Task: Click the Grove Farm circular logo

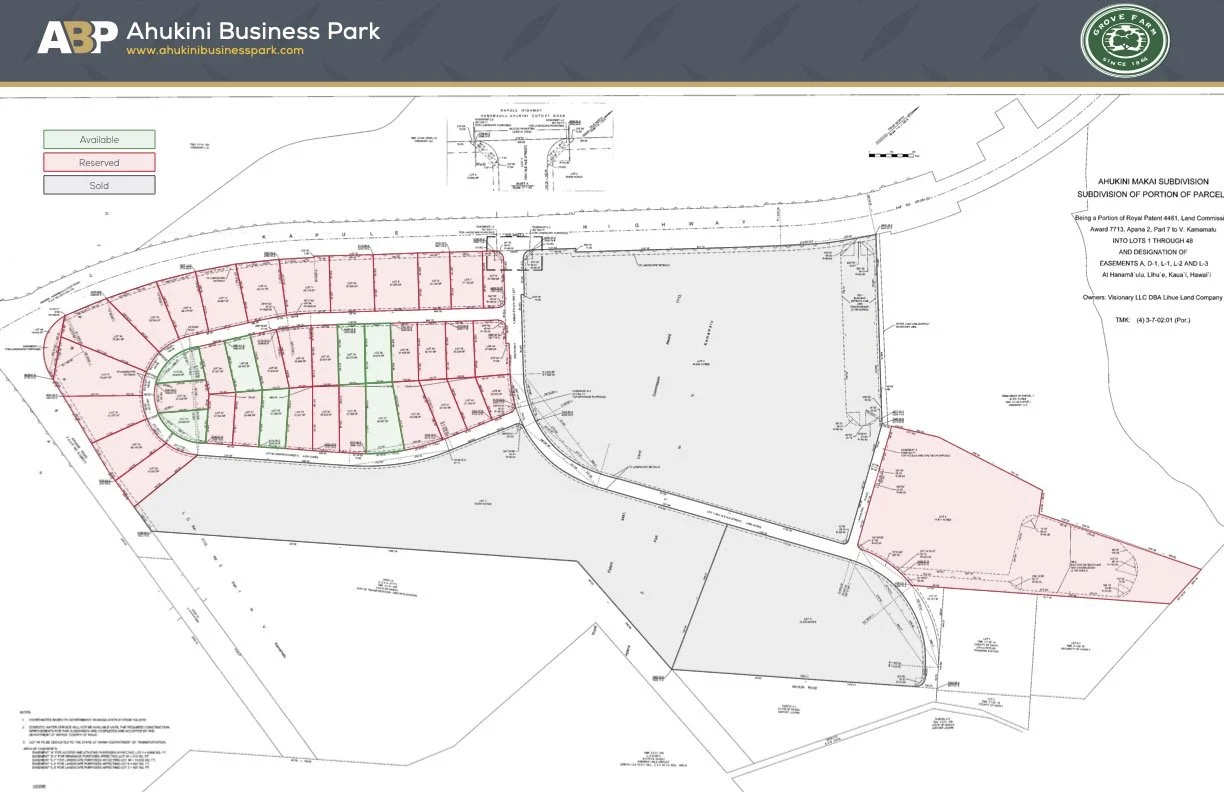Action: [1124, 40]
